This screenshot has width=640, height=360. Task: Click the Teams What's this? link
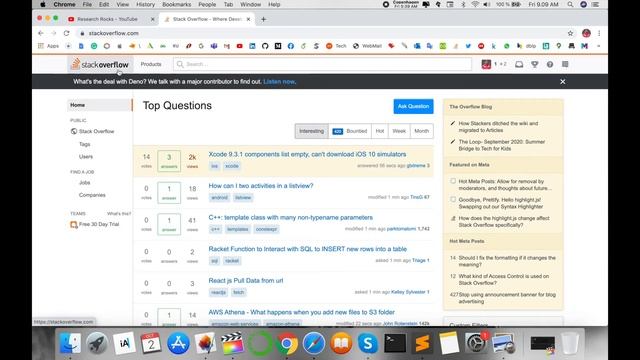click(x=119, y=213)
